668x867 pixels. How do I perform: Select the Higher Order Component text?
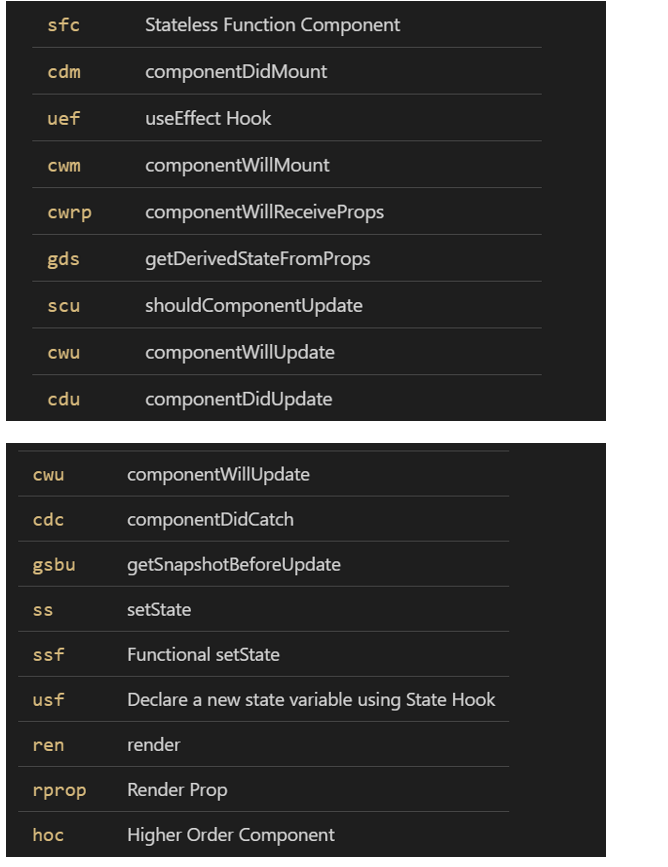[x=230, y=835]
